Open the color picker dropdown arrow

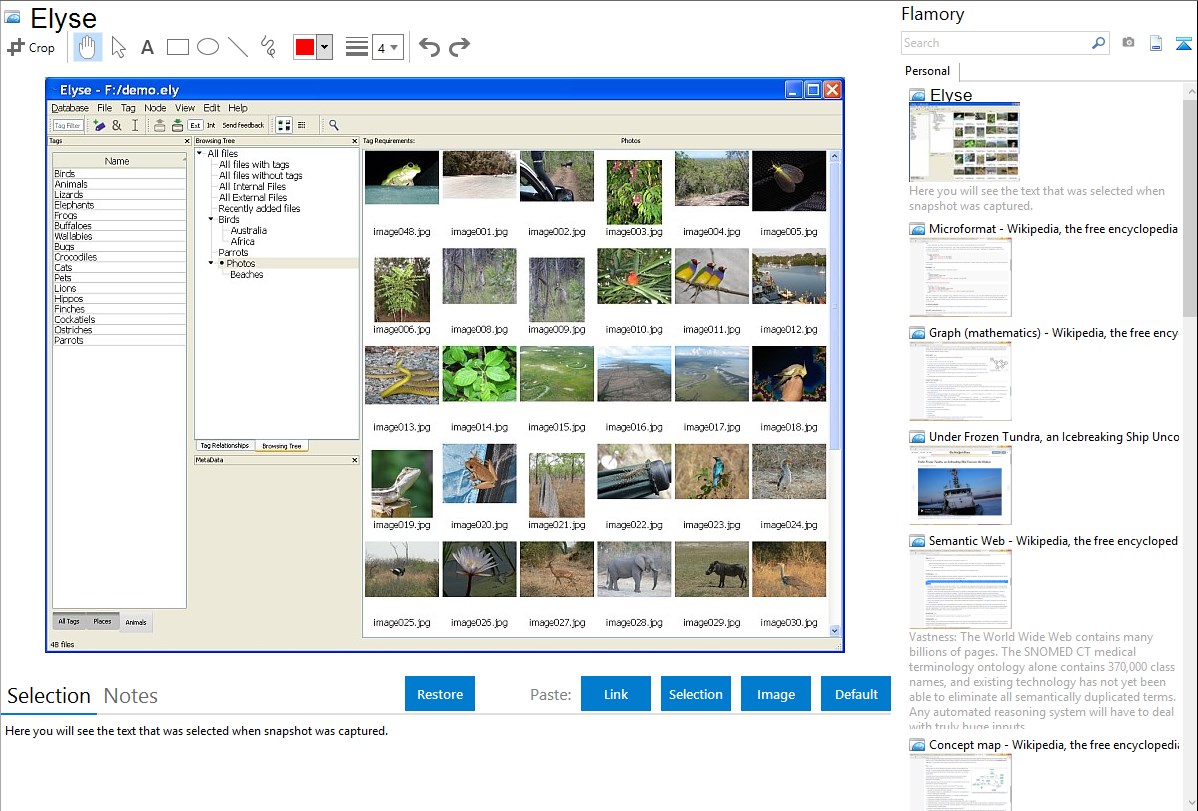tap(324, 47)
